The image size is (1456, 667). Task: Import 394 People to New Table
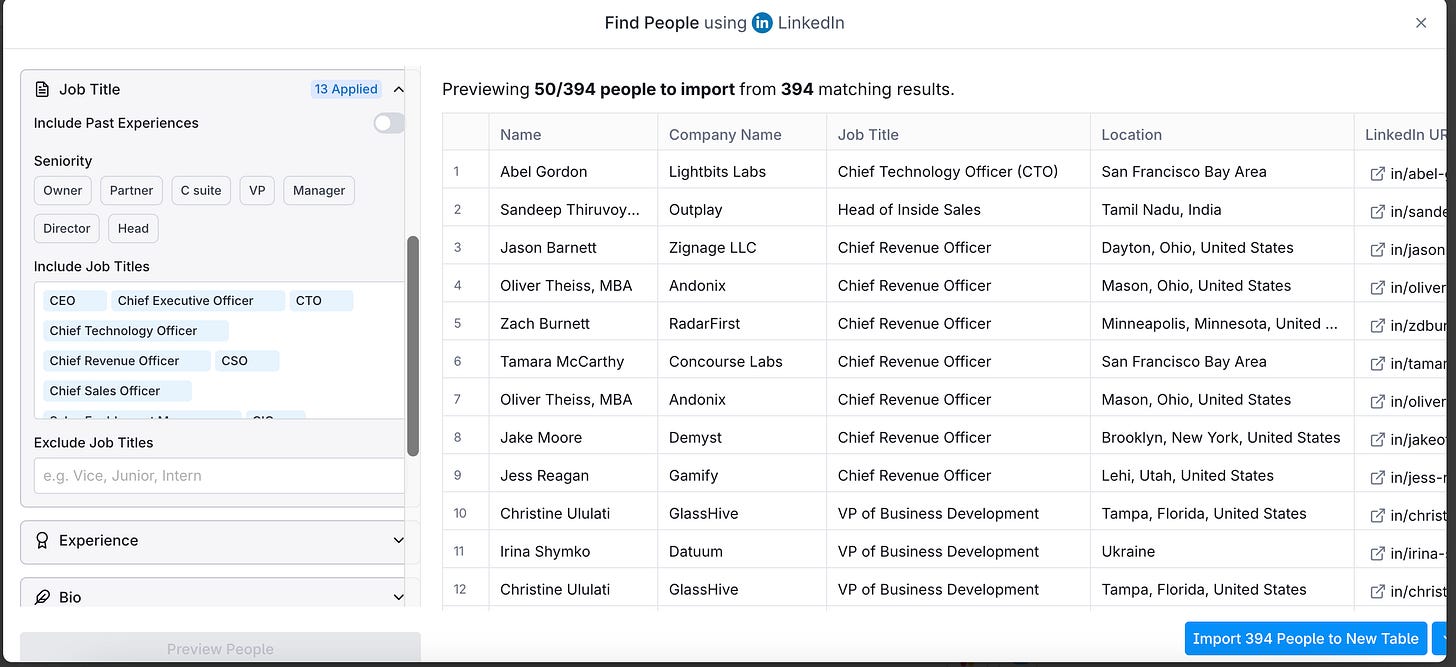point(1306,638)
